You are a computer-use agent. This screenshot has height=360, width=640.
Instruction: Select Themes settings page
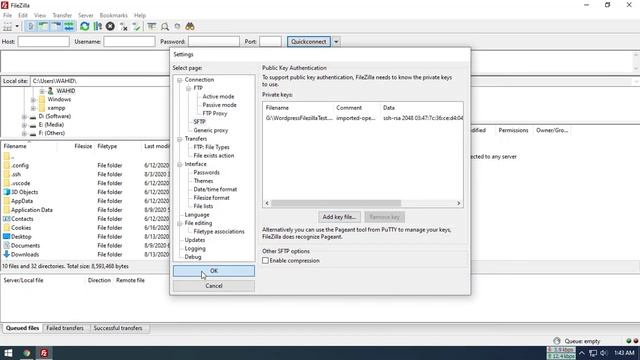[203, 181]
